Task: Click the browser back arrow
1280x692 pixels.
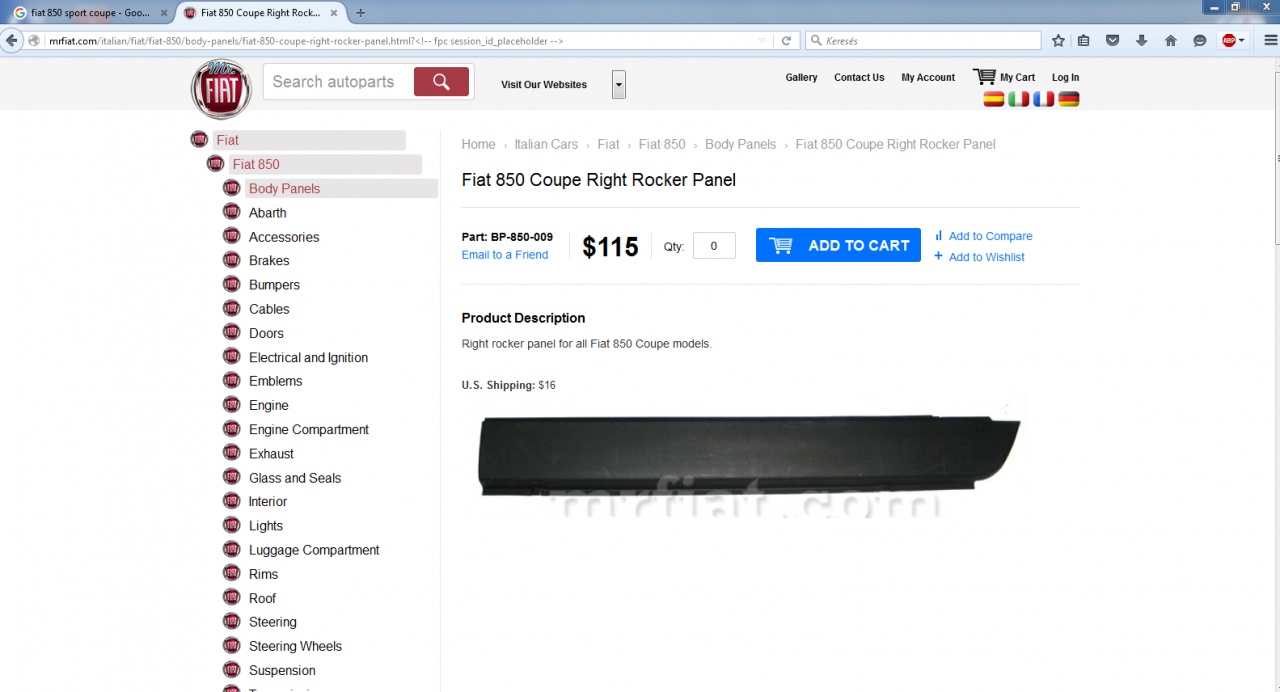Action: 12,41
